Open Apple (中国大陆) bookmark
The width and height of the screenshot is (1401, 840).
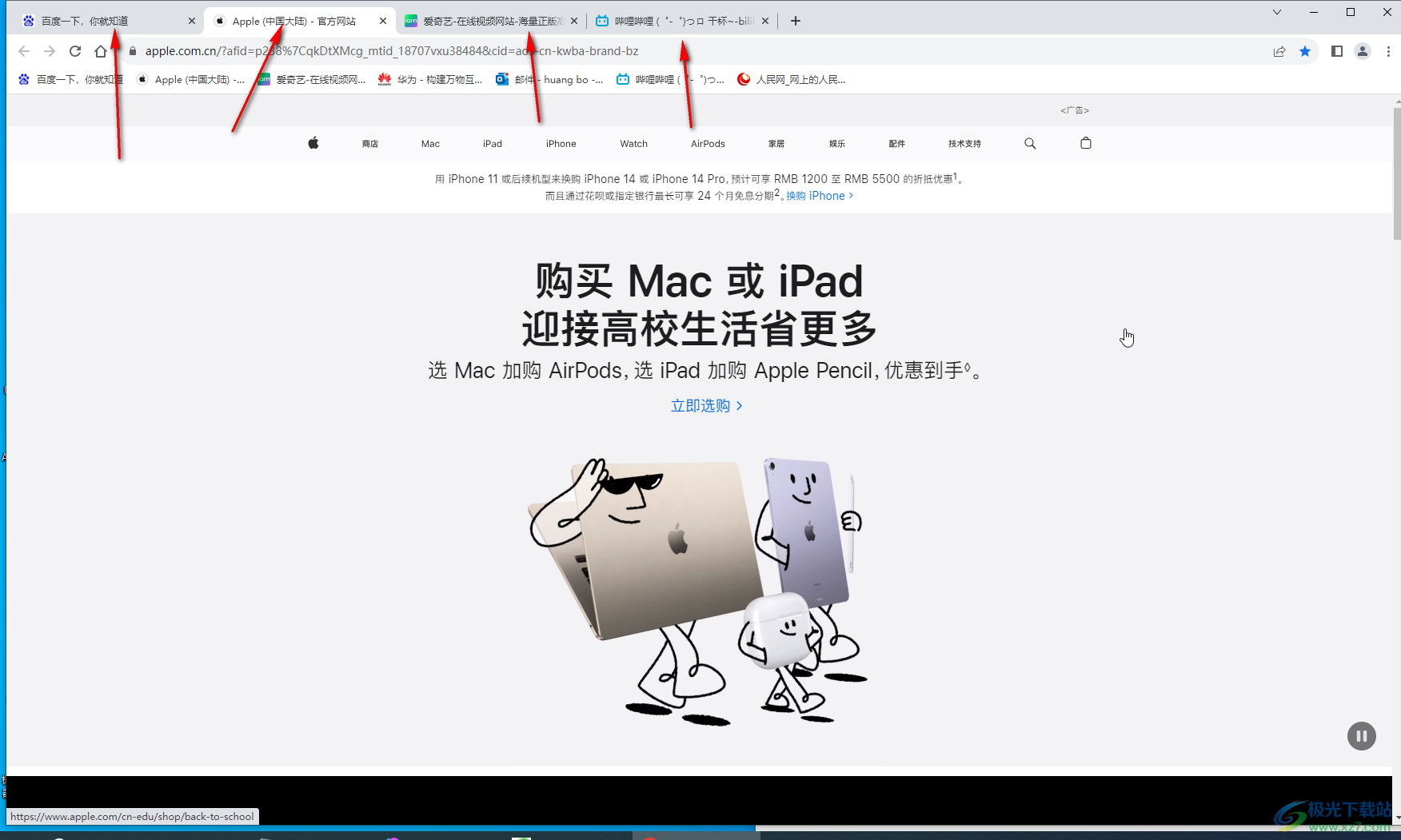click(x=191, y=79)
